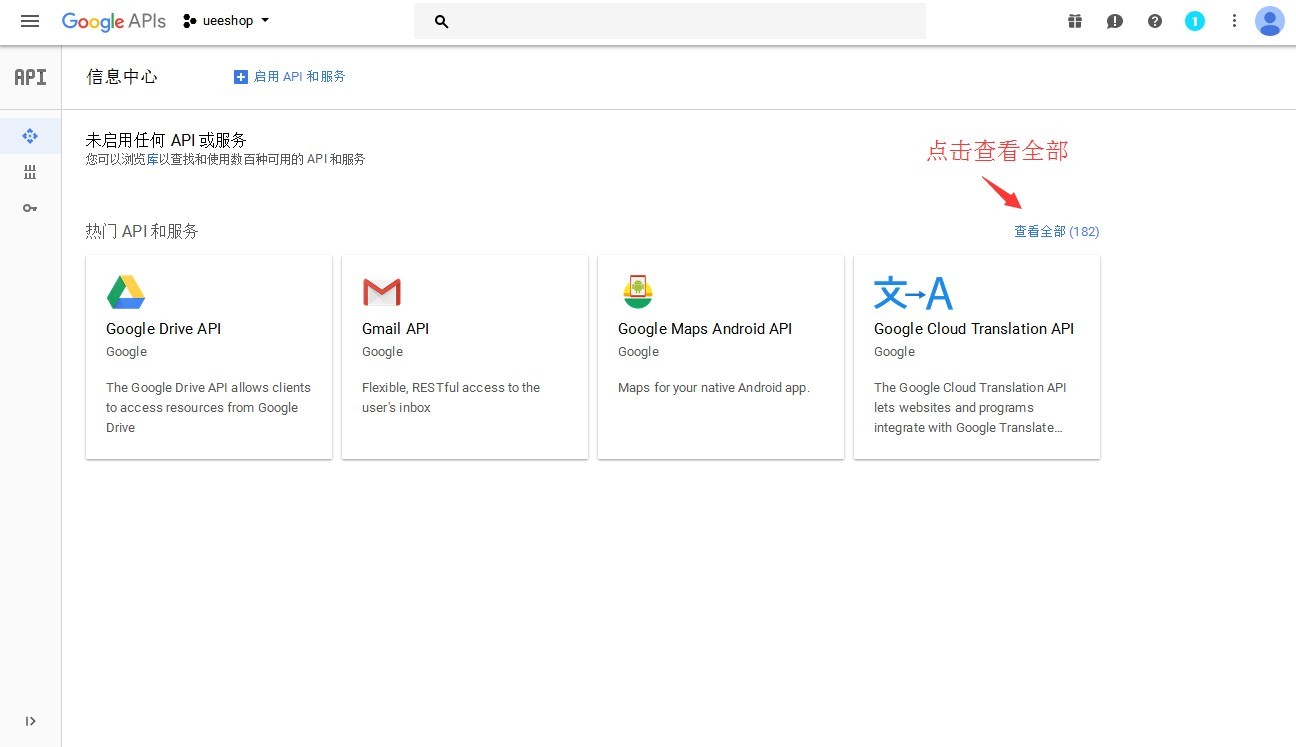Click the 热门 API 和服务 heading
Screen dimensions: 1296x747
pos(142,231)
